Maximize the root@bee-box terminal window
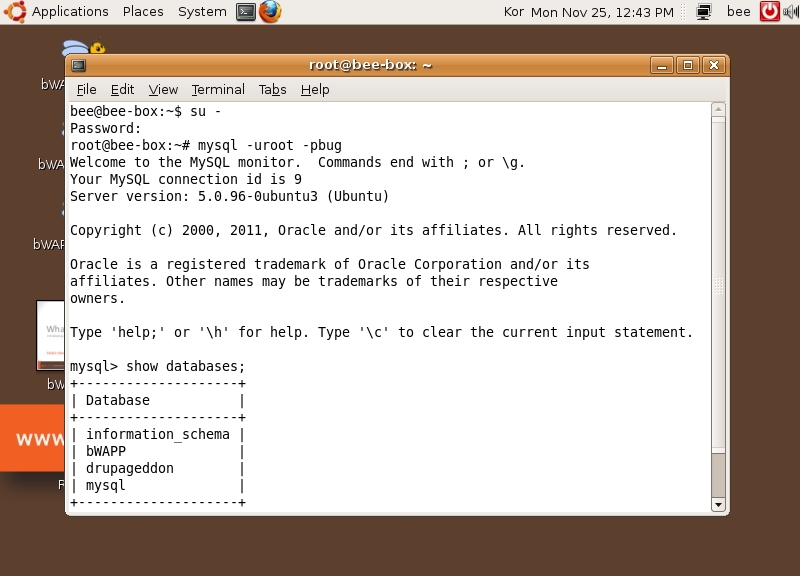The image size is (800, 576). click(688, 65)
